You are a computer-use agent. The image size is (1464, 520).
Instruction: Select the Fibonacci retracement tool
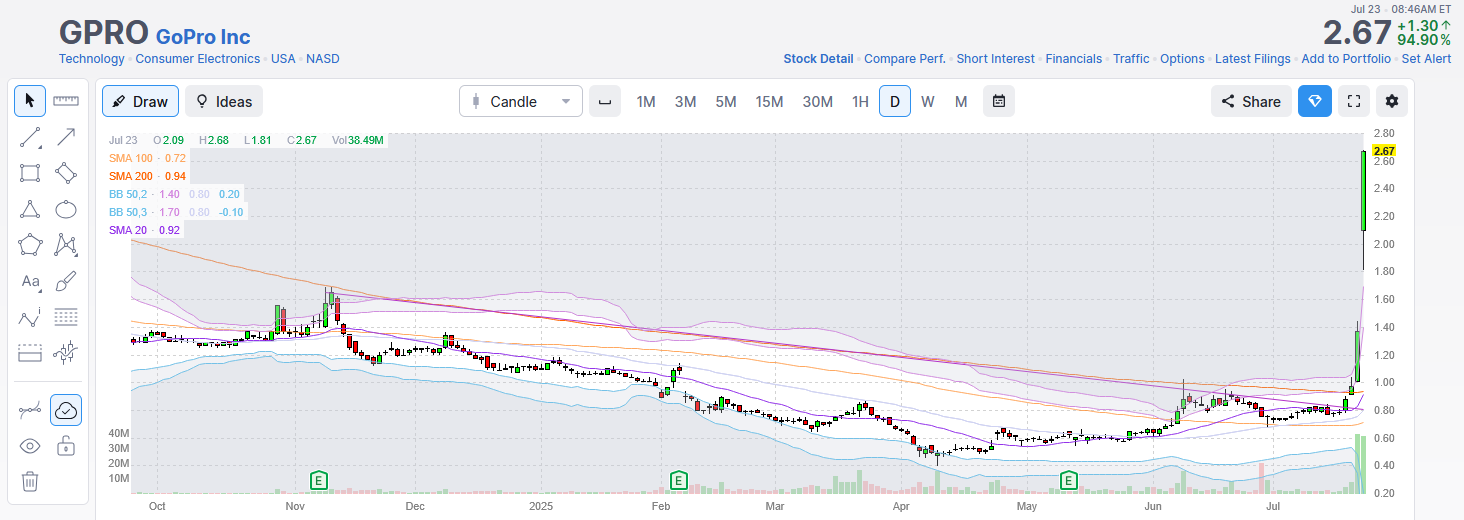pos(66,317)
